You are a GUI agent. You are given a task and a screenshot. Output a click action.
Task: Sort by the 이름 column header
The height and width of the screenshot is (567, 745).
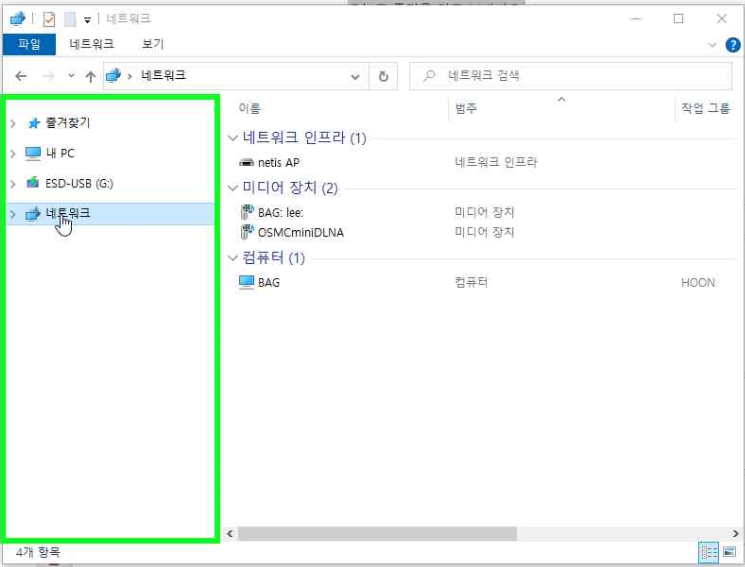[250, 108]
